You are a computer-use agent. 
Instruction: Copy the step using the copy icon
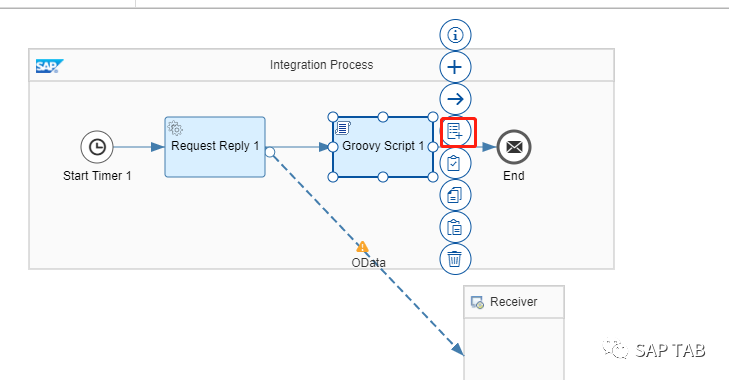tap(455, 195)
